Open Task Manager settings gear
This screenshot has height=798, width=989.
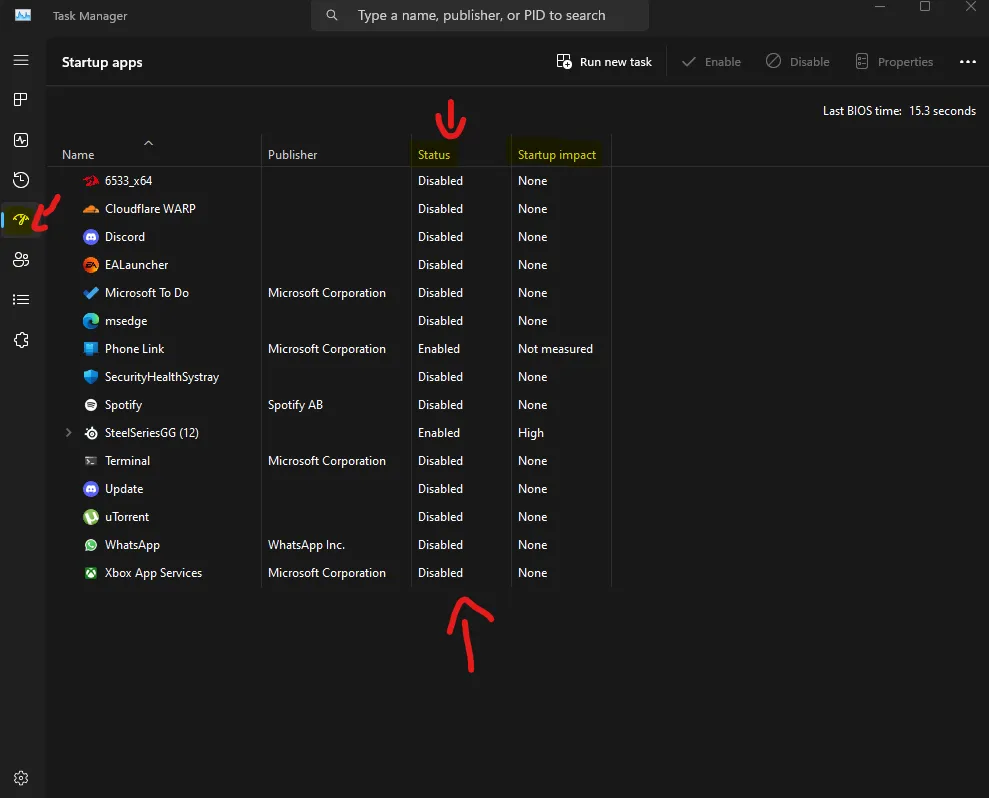[21, 778]
